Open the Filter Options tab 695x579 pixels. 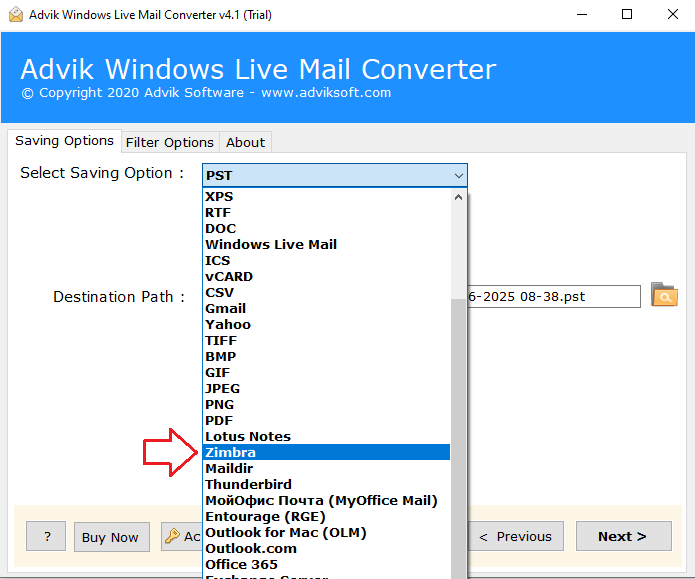(x=170, y=143)
